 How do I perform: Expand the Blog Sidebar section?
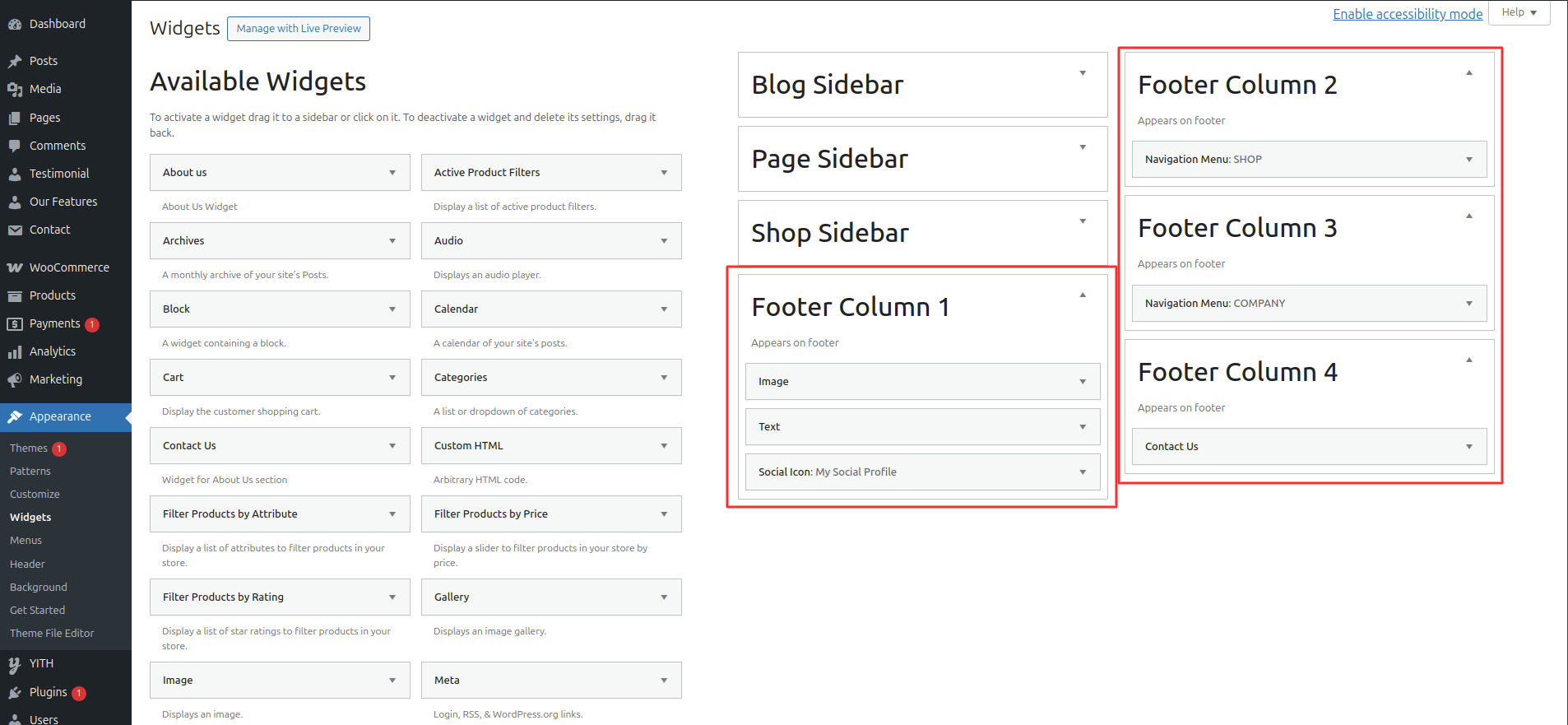(1082, 72)
